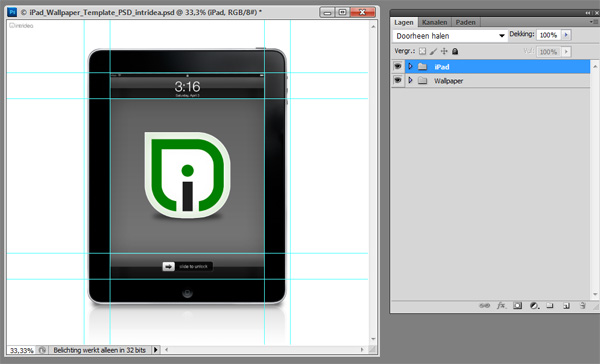This screenshot has height=364, width=600.
Task: Click the Dekking opacity value field
Action: point(548,35)
